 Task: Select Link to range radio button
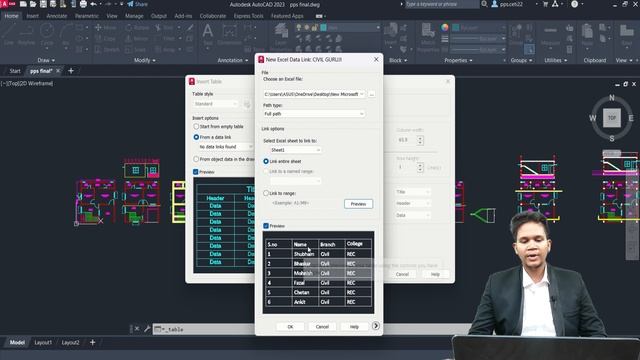(x=266, y=193)
